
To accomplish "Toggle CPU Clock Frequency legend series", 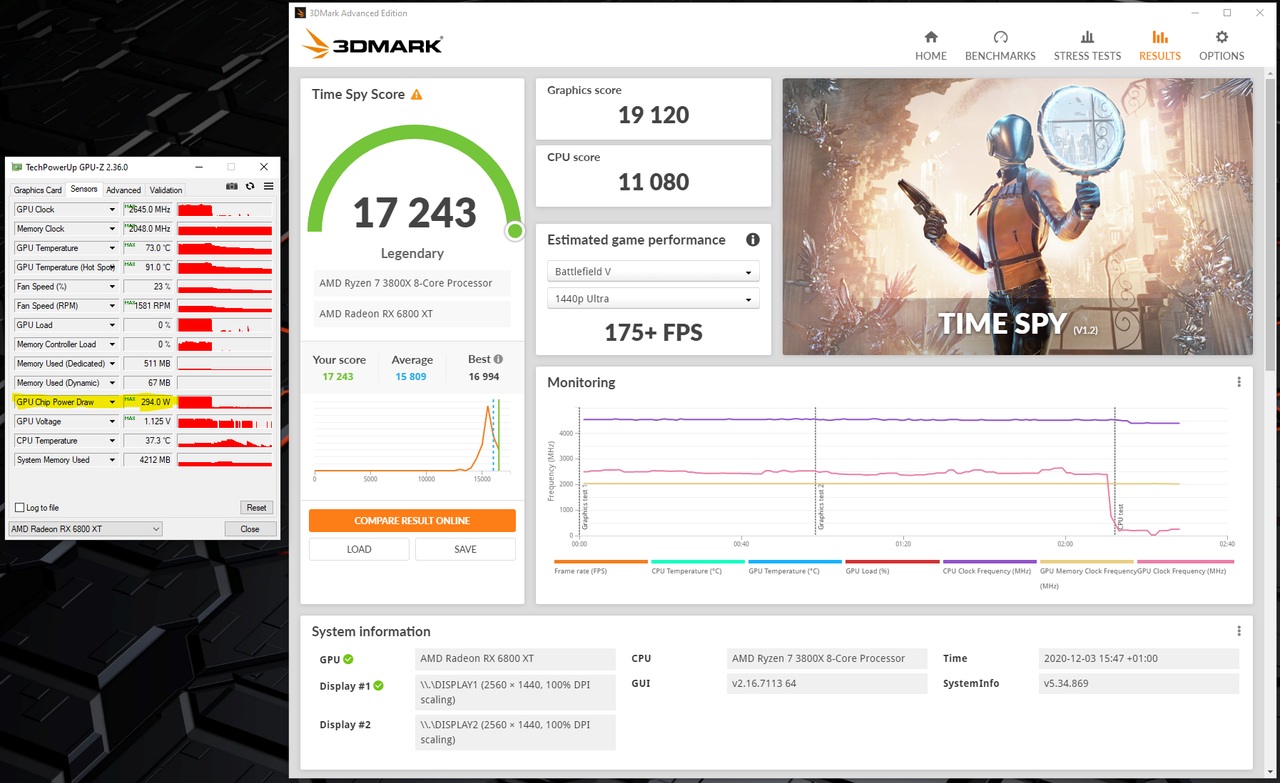I will pyautogui.click(x=988, y=567).
